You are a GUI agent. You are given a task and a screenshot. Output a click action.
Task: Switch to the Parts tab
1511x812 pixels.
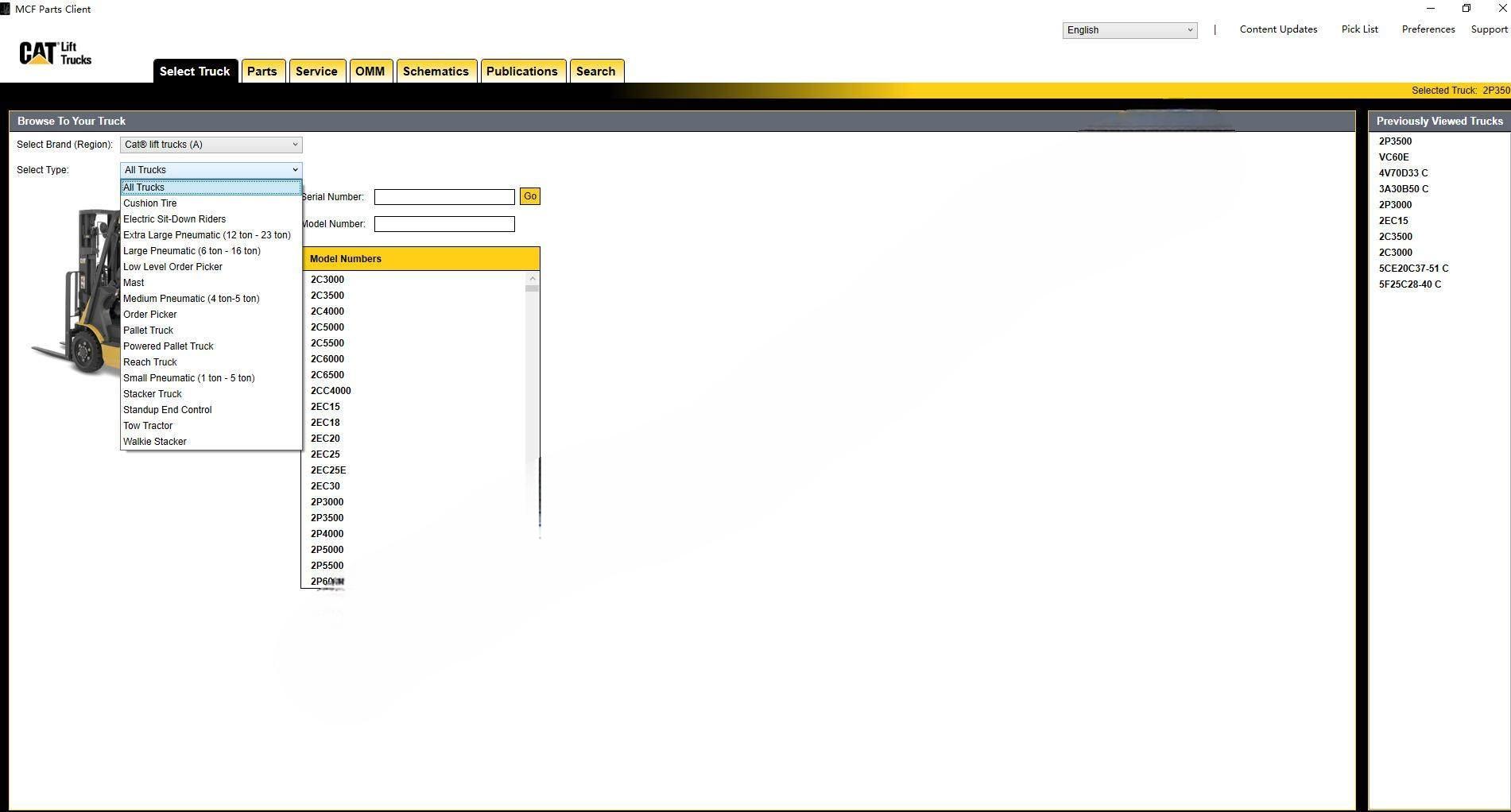click(263, 71)
